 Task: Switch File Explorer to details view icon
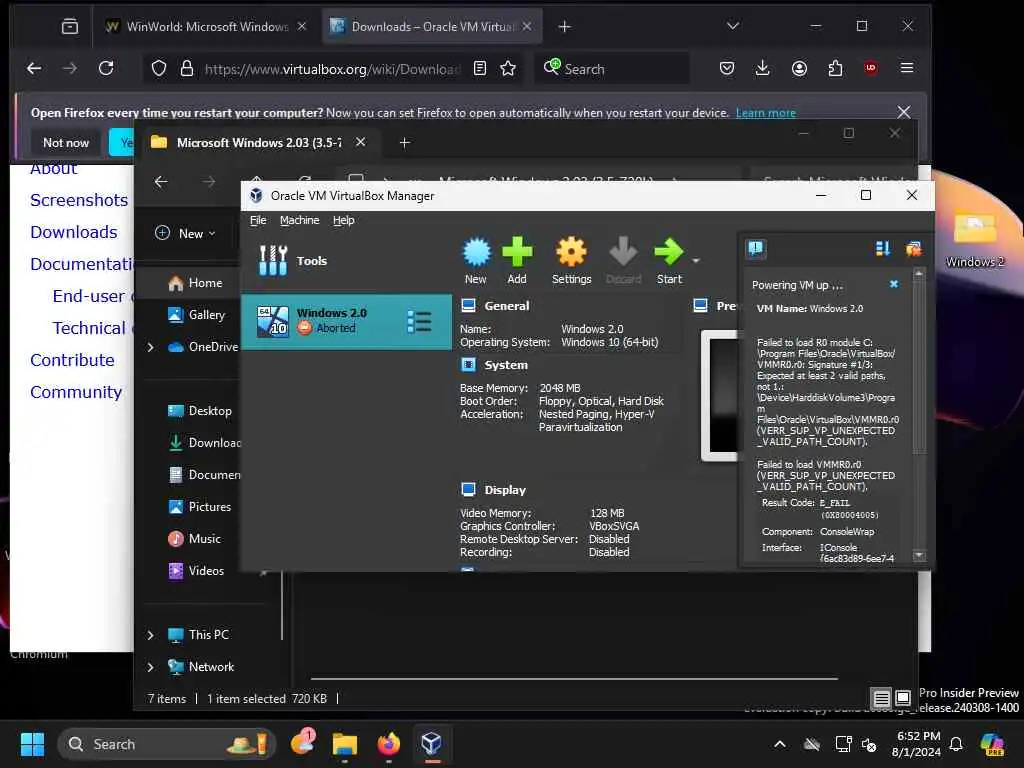click(881, 698)
